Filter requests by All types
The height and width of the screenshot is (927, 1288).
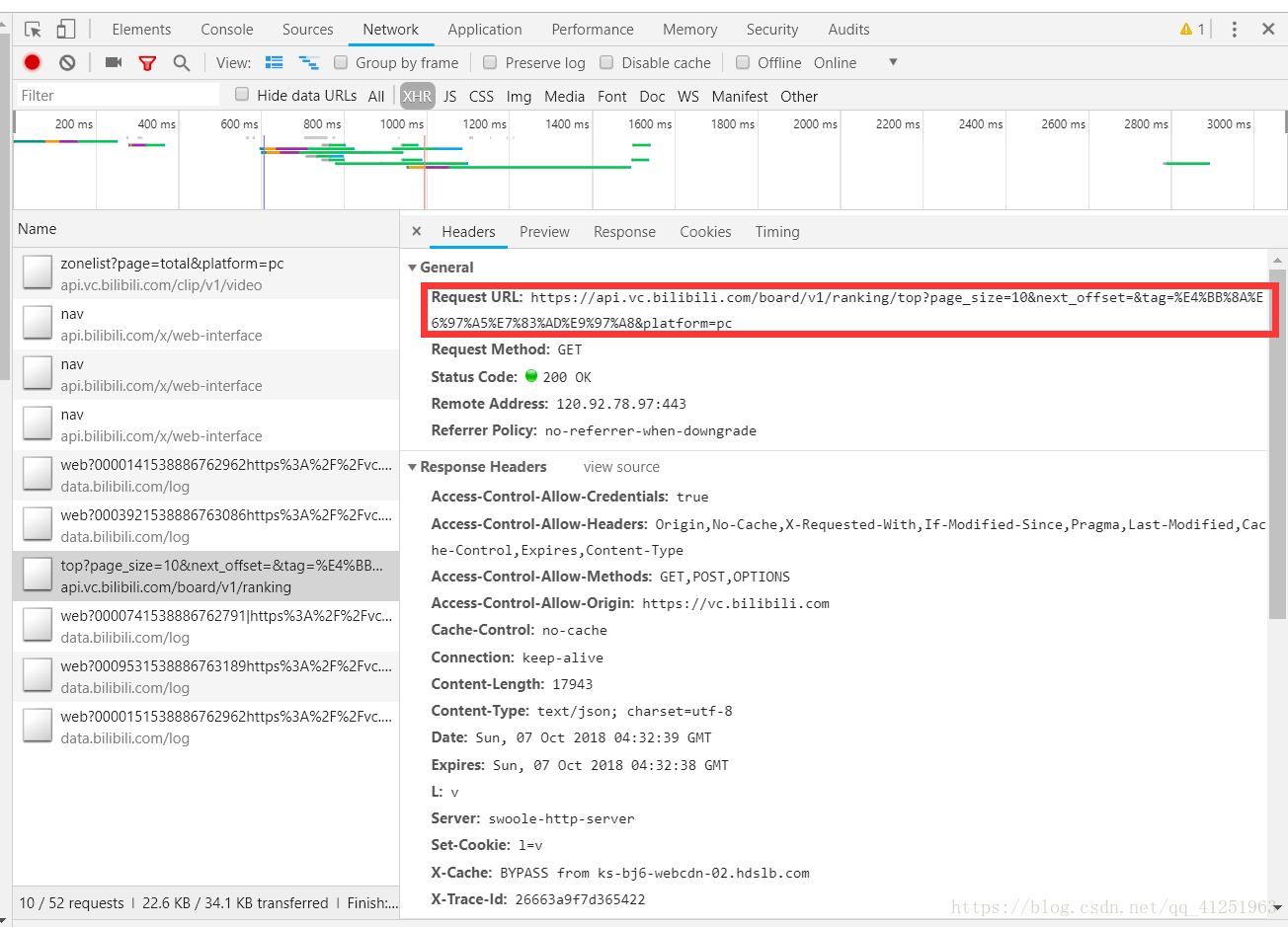tap(376, 96)
